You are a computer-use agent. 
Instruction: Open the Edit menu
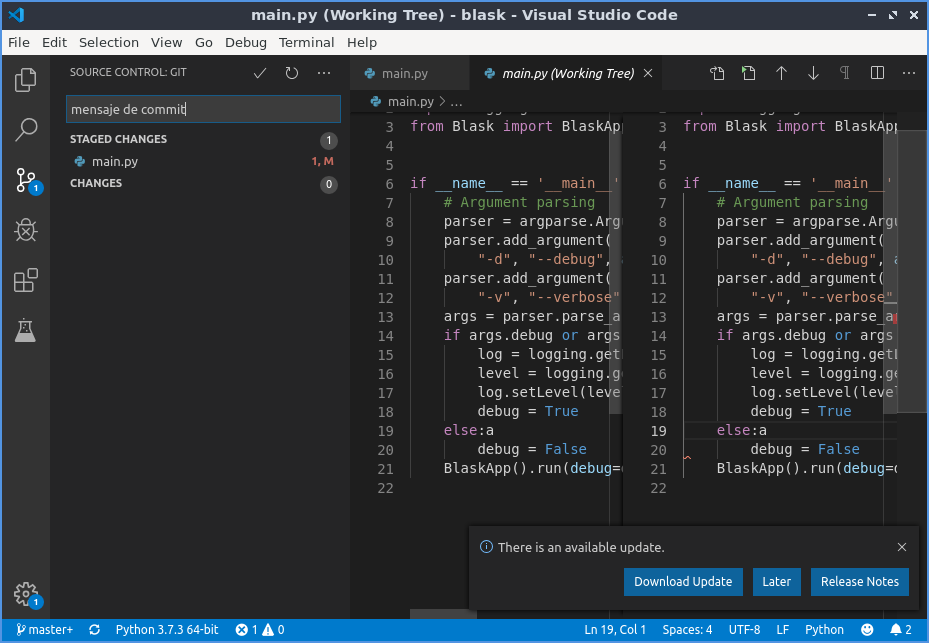pyautogui.click(x=54, y=43)
